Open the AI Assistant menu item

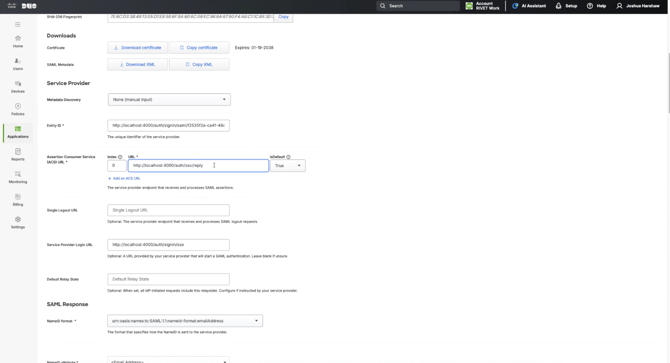pos(529,6)
